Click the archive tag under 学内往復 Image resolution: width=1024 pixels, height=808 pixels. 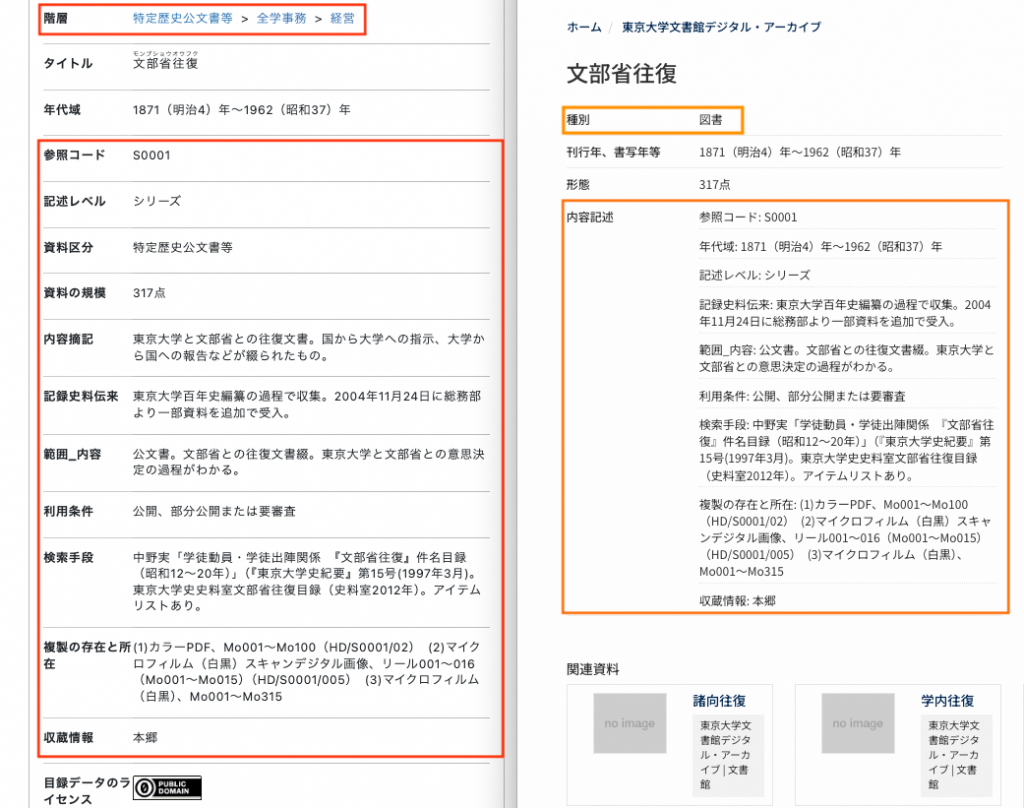[955, 755]
